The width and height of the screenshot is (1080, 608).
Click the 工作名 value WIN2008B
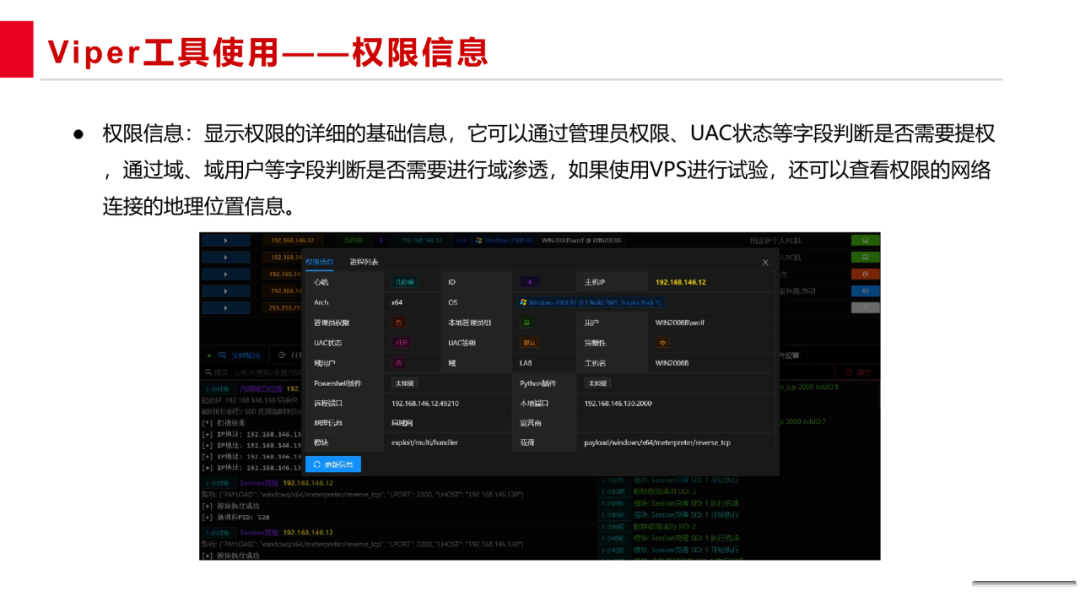coord(672,363)
